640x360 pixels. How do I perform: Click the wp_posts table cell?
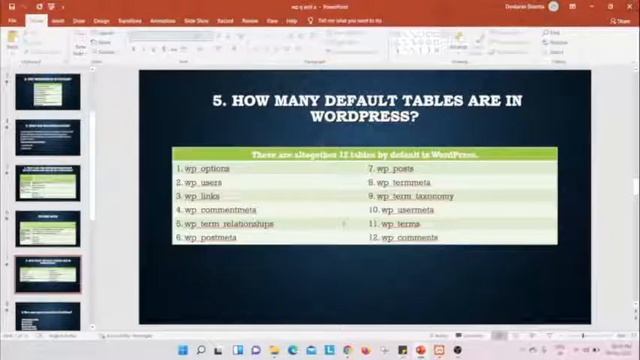pos(461,169)
